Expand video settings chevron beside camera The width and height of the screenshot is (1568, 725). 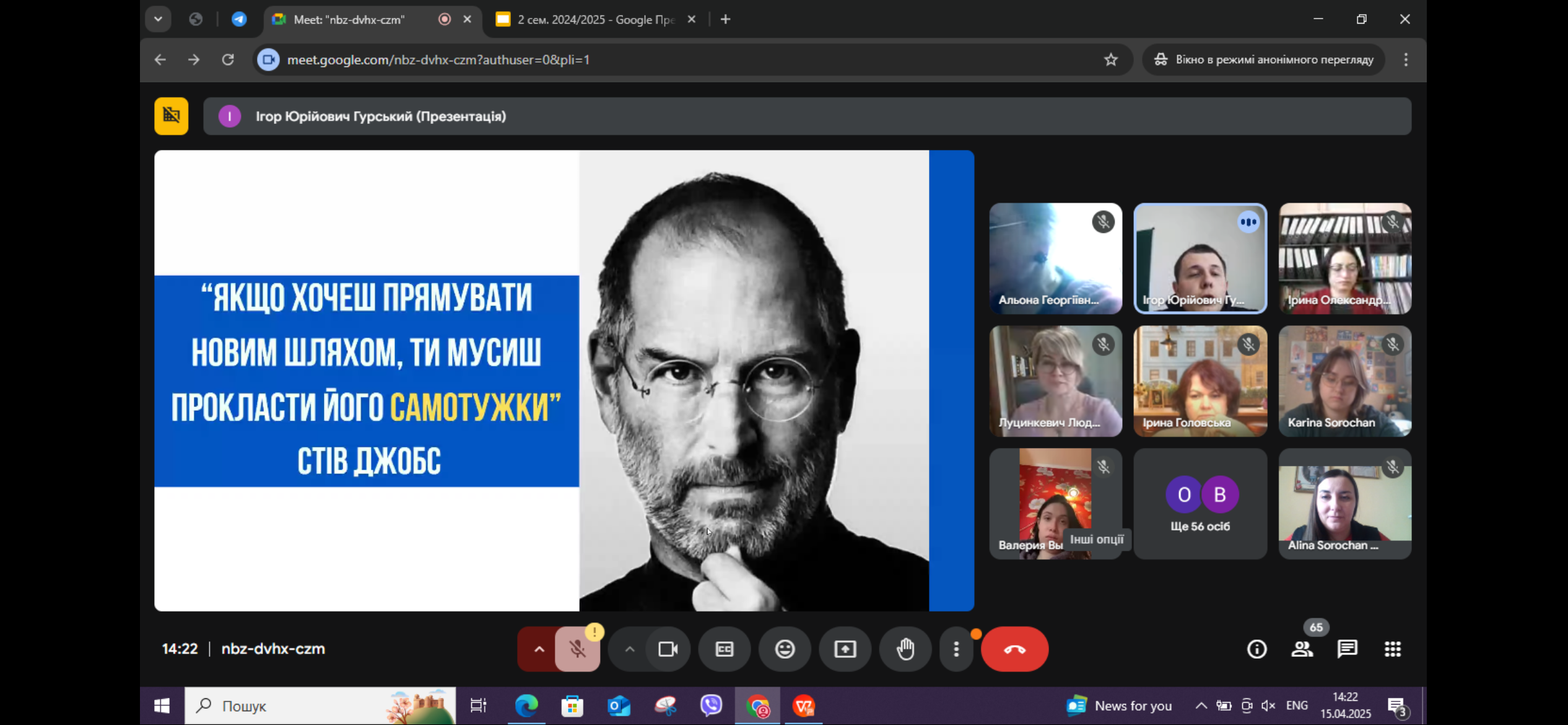(x=629, y=649)
